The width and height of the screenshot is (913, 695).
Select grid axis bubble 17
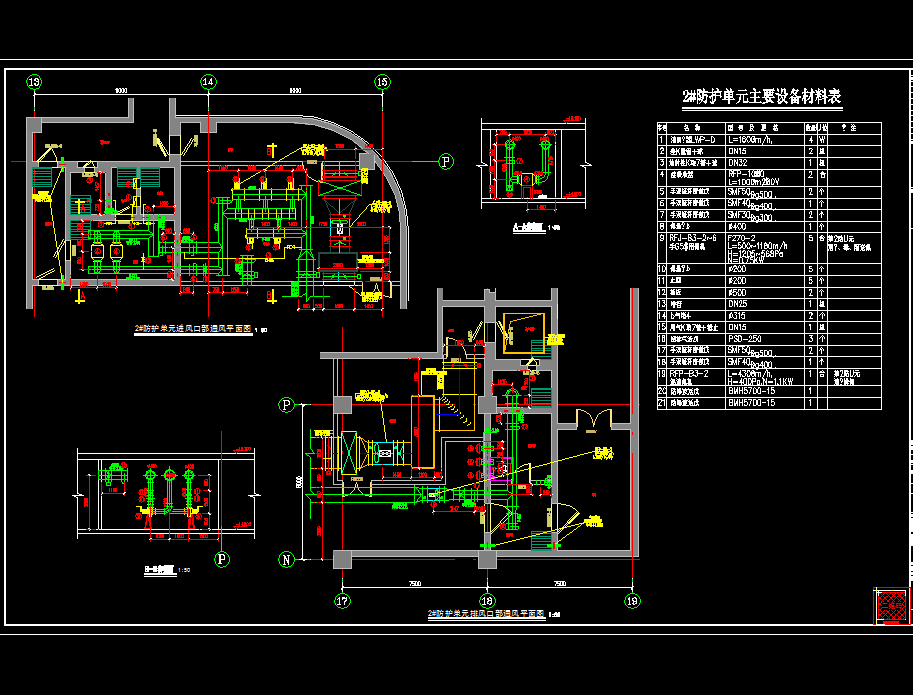click(x=343, y=601)
